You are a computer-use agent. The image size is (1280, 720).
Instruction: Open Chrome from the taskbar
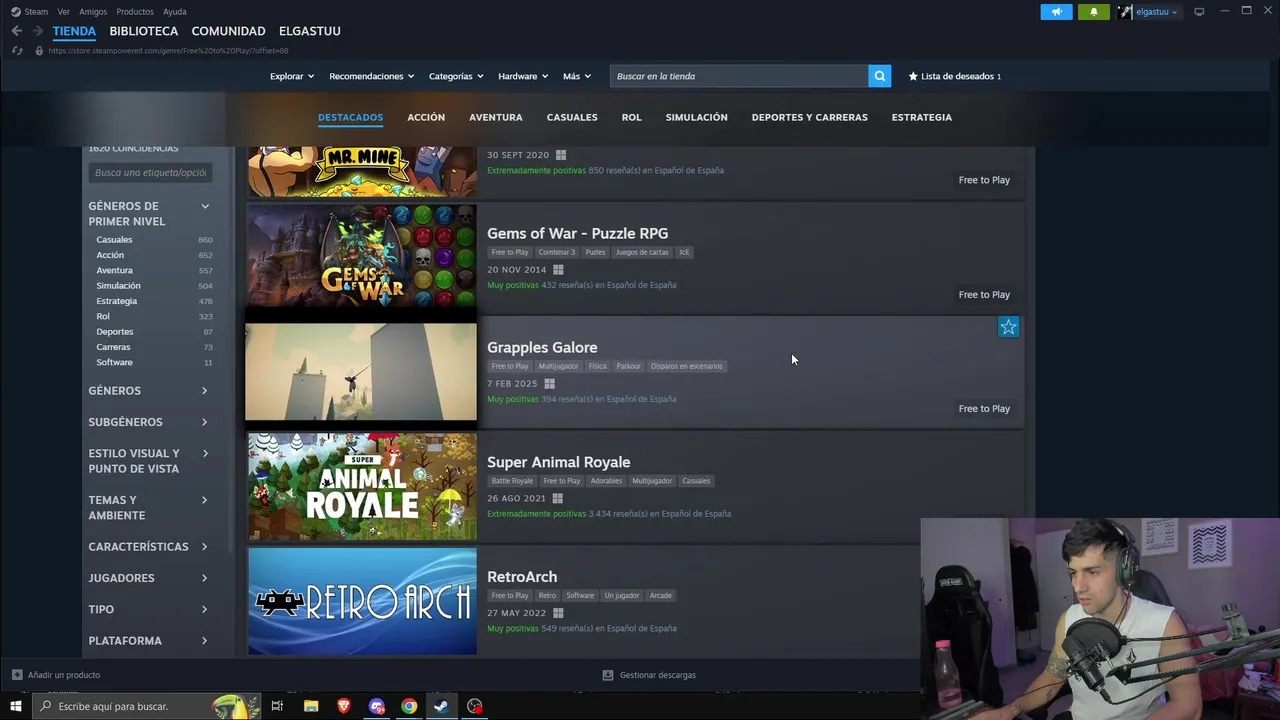pyautogui.click(x=409, y=706)
